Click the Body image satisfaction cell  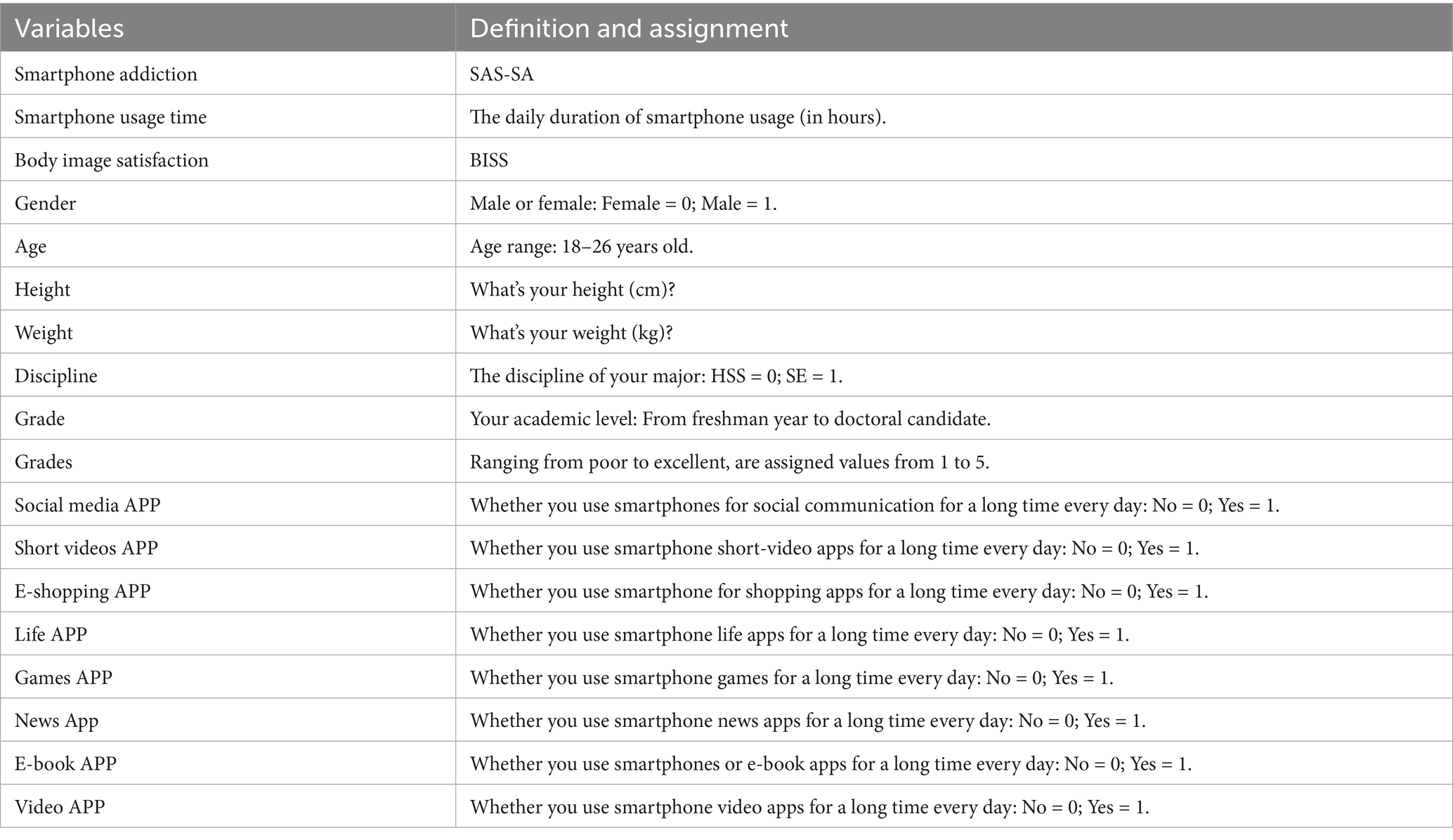tap(112, 160)
